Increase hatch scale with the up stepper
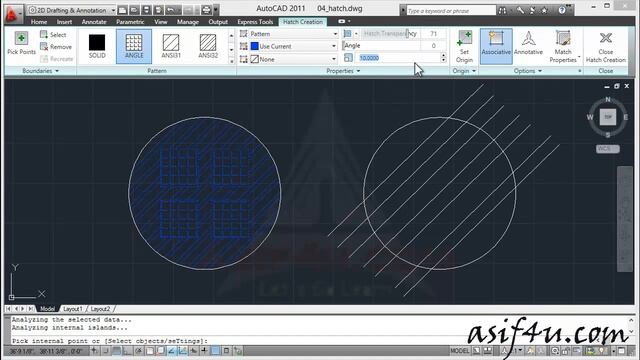Image resolution: width=640 pixels, height=360 pixels. coord(443,56)
